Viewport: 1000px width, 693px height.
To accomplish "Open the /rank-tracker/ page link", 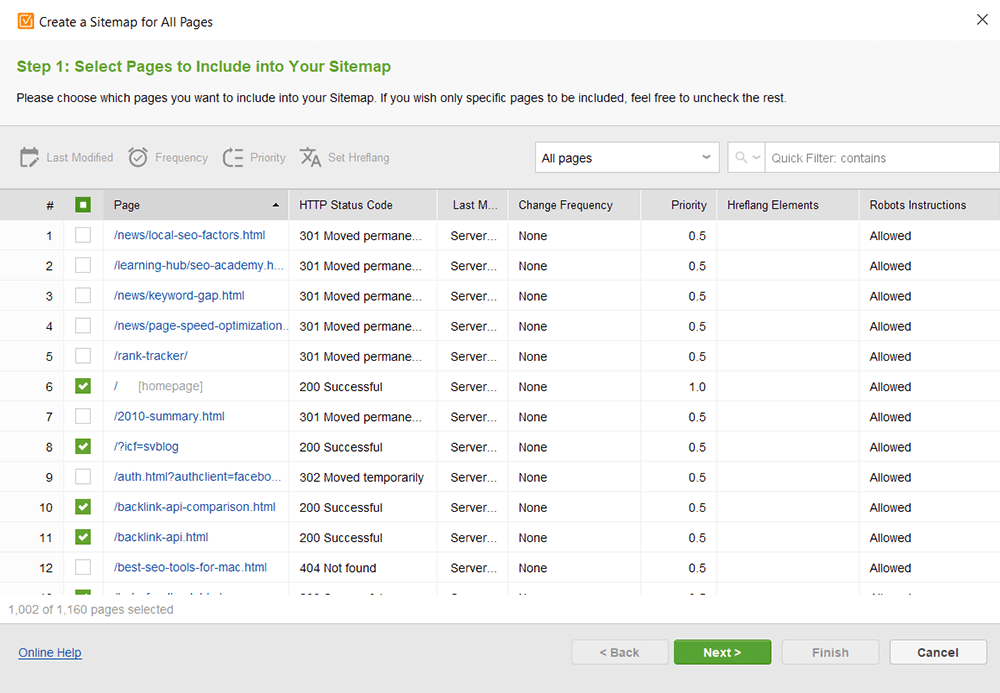I will click(151, 356).
